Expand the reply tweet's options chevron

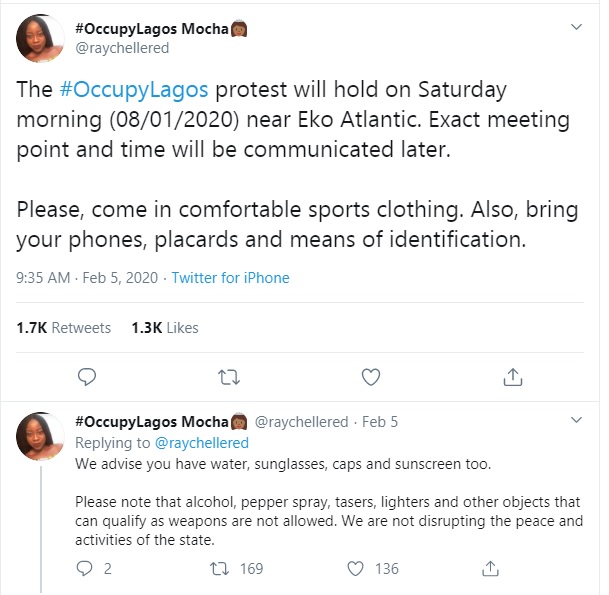point(575,421)
